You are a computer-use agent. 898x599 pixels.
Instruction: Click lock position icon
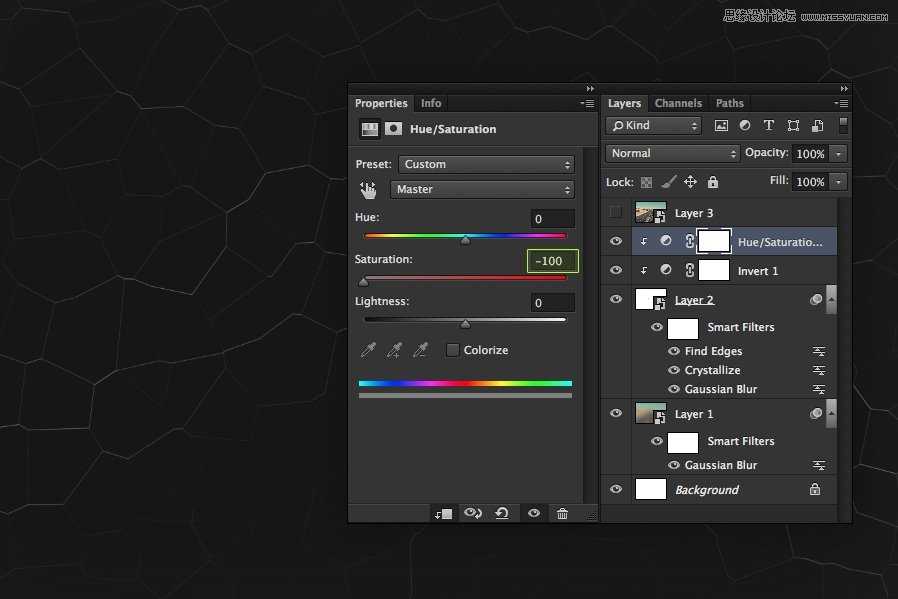point(690,182)
